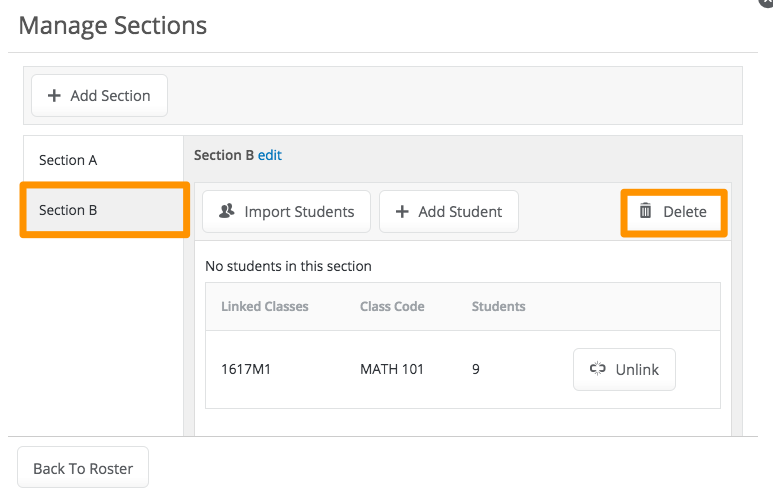Go back using Back To Roster button
The height and width of the screenshot is (503, 773).
point(83,468)
